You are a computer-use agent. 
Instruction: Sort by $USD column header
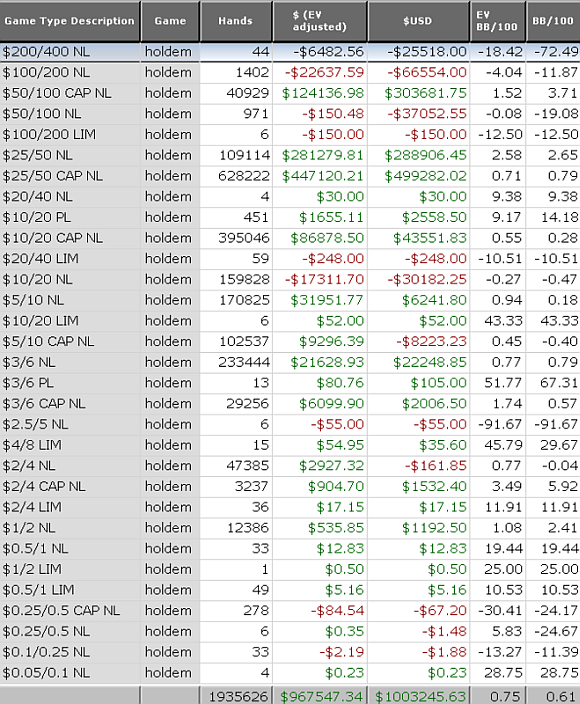pos(418,21)
